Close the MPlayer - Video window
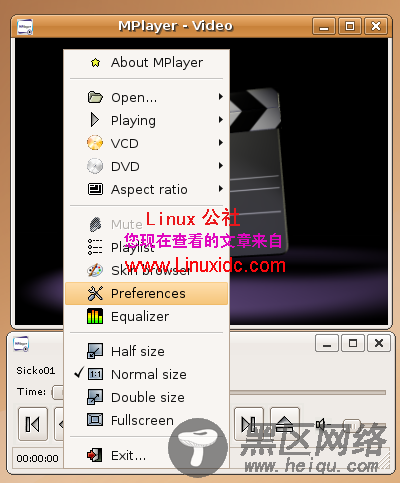 [376, 26]
